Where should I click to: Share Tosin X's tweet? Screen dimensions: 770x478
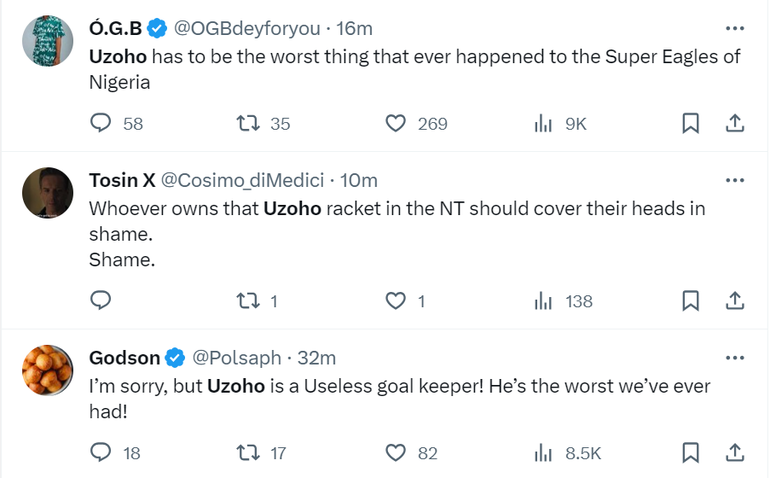[734, 300]
